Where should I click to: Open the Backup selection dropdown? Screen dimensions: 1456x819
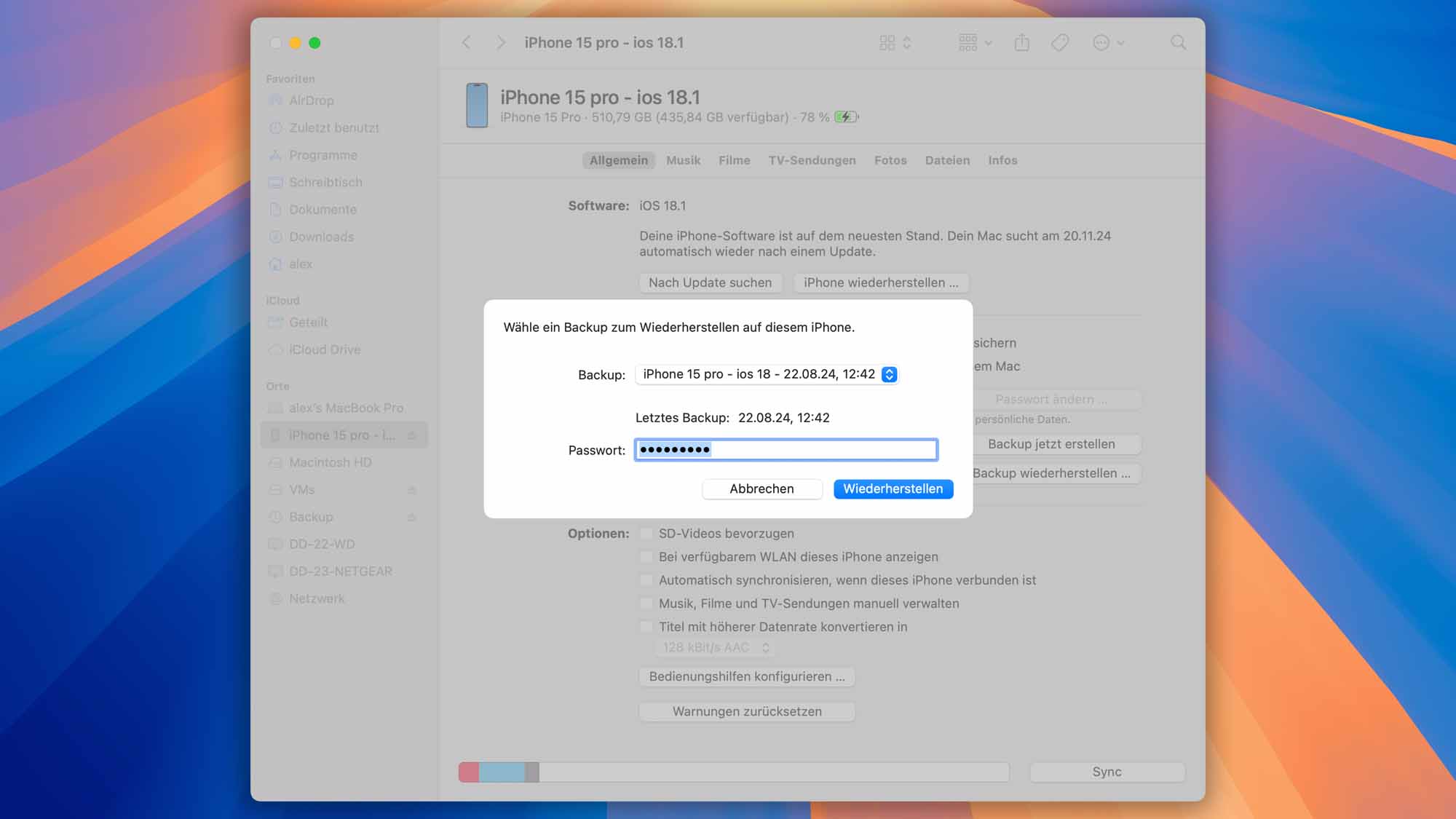pyautogui.click(x=767, y=374)
